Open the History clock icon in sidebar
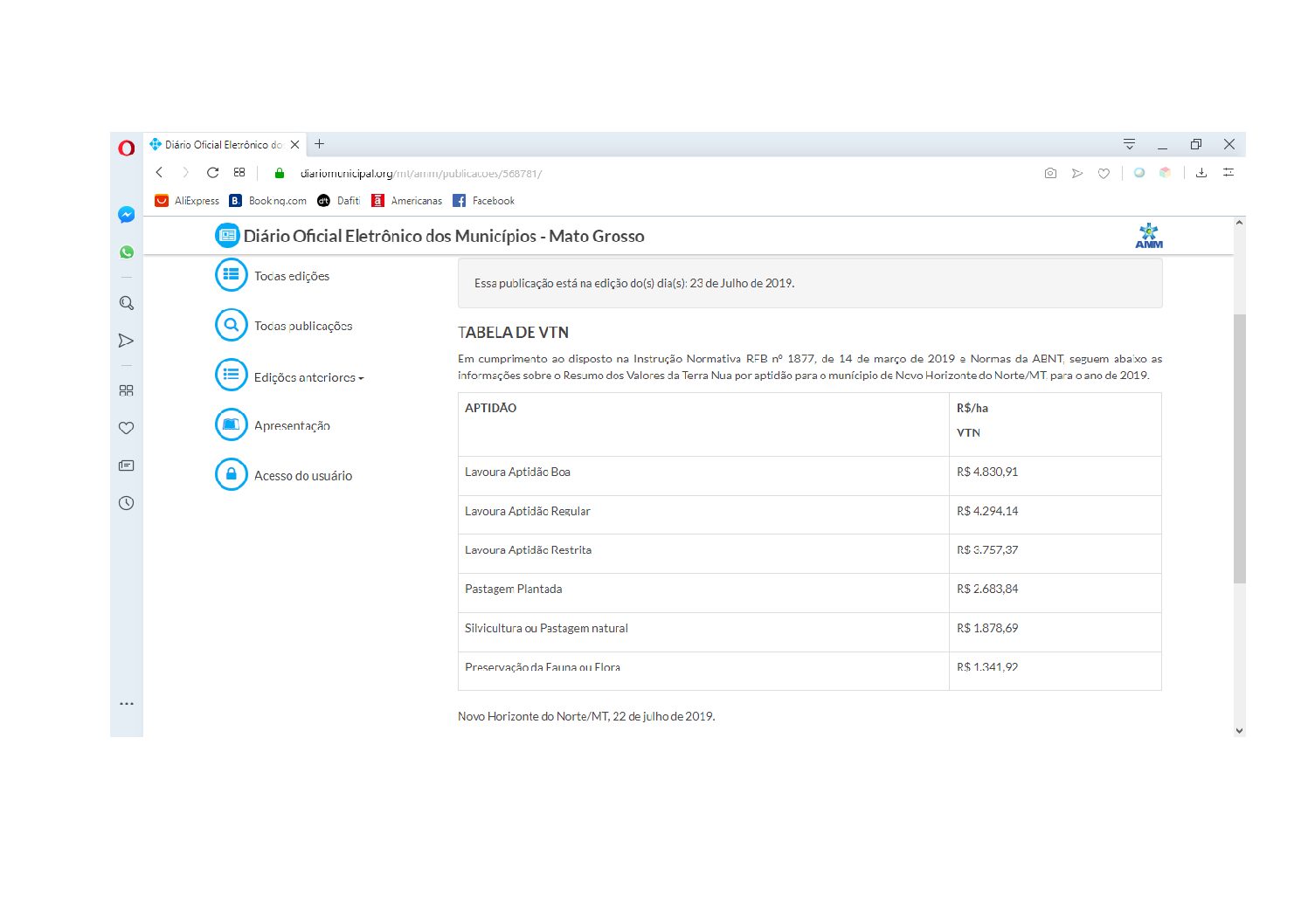Image resolution: width=1308 pixels, height=924 pixels. (x=126, y=503)
